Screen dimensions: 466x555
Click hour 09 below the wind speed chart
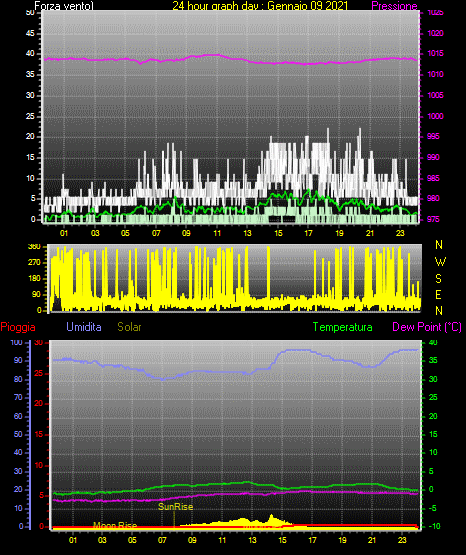pos(186,233)
